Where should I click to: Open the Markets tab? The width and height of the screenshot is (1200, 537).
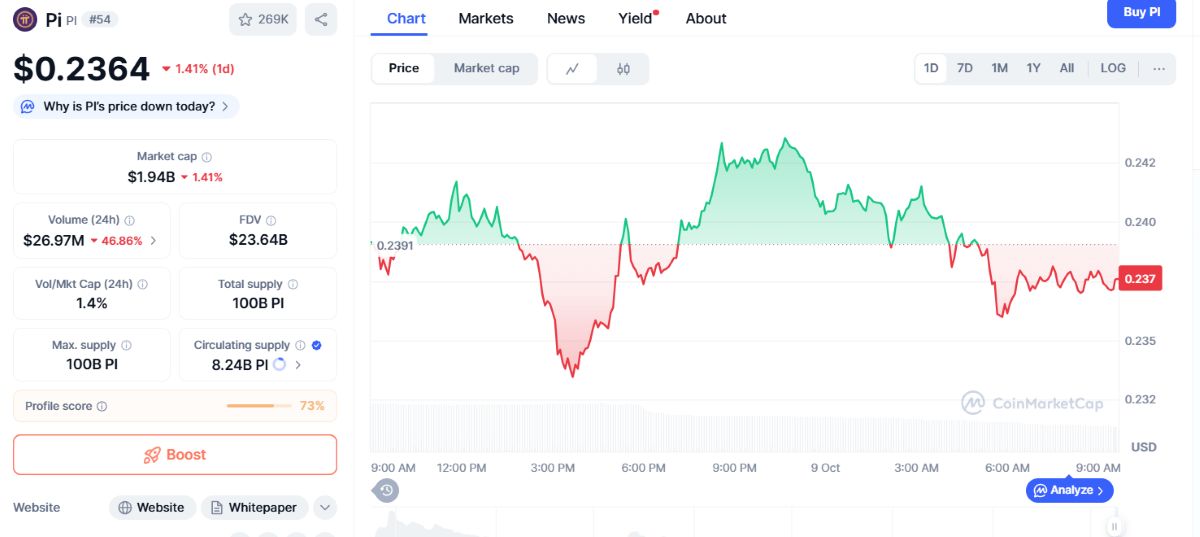click(486, 18)
